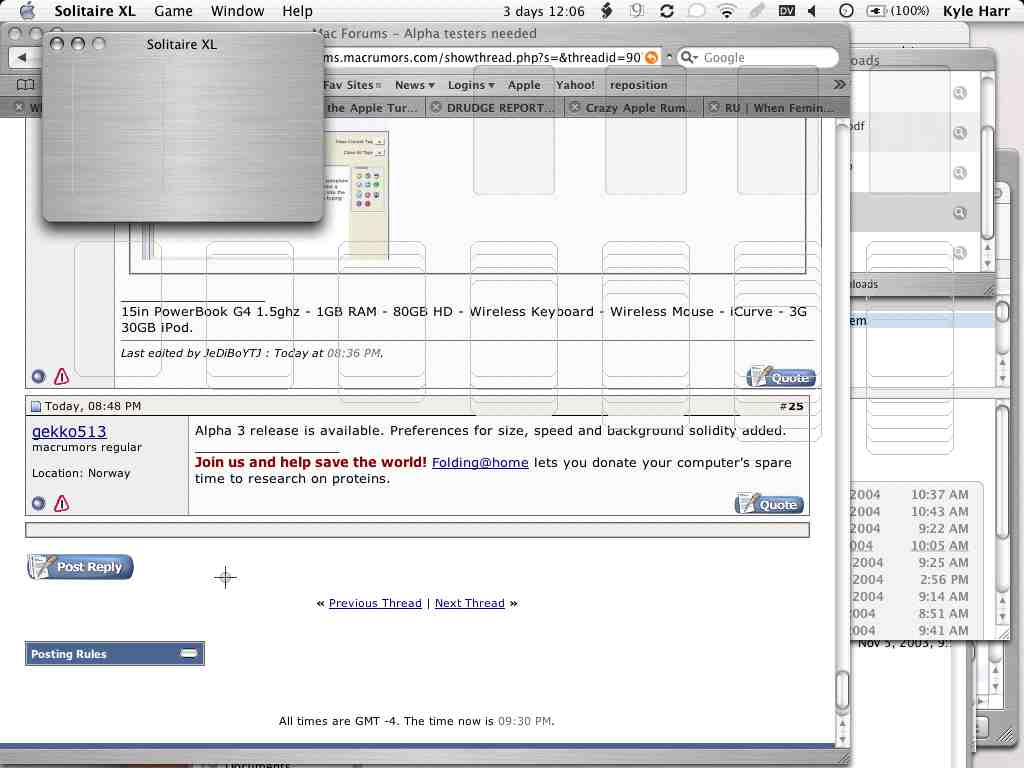Screen dimensions: 1024x768
Task: Open the Logins bookmarks dropdown
Action: 471,85
